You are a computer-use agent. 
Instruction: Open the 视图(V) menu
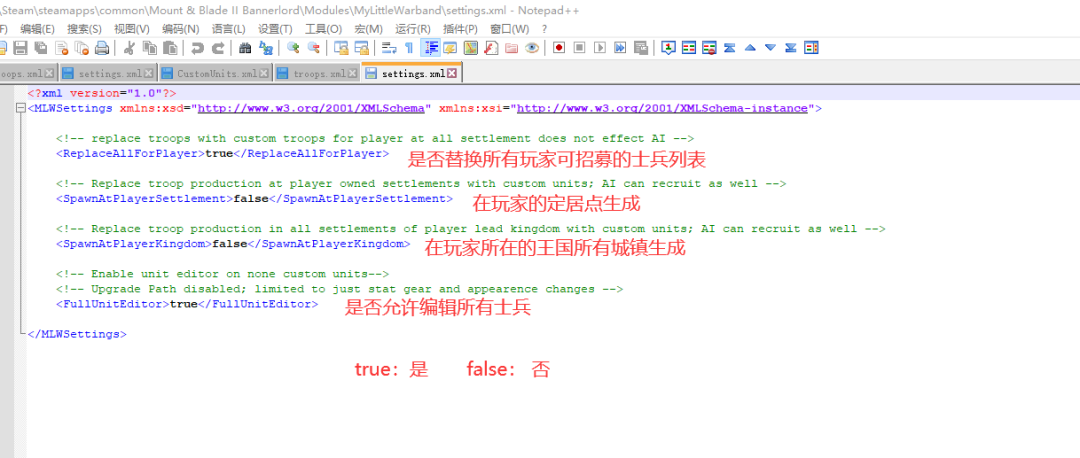[132, 29]
